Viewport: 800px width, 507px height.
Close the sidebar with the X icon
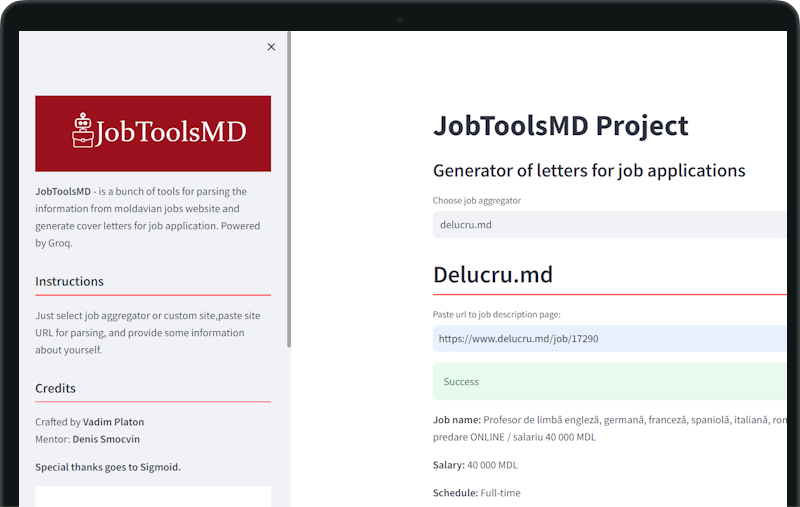[271, 47]
